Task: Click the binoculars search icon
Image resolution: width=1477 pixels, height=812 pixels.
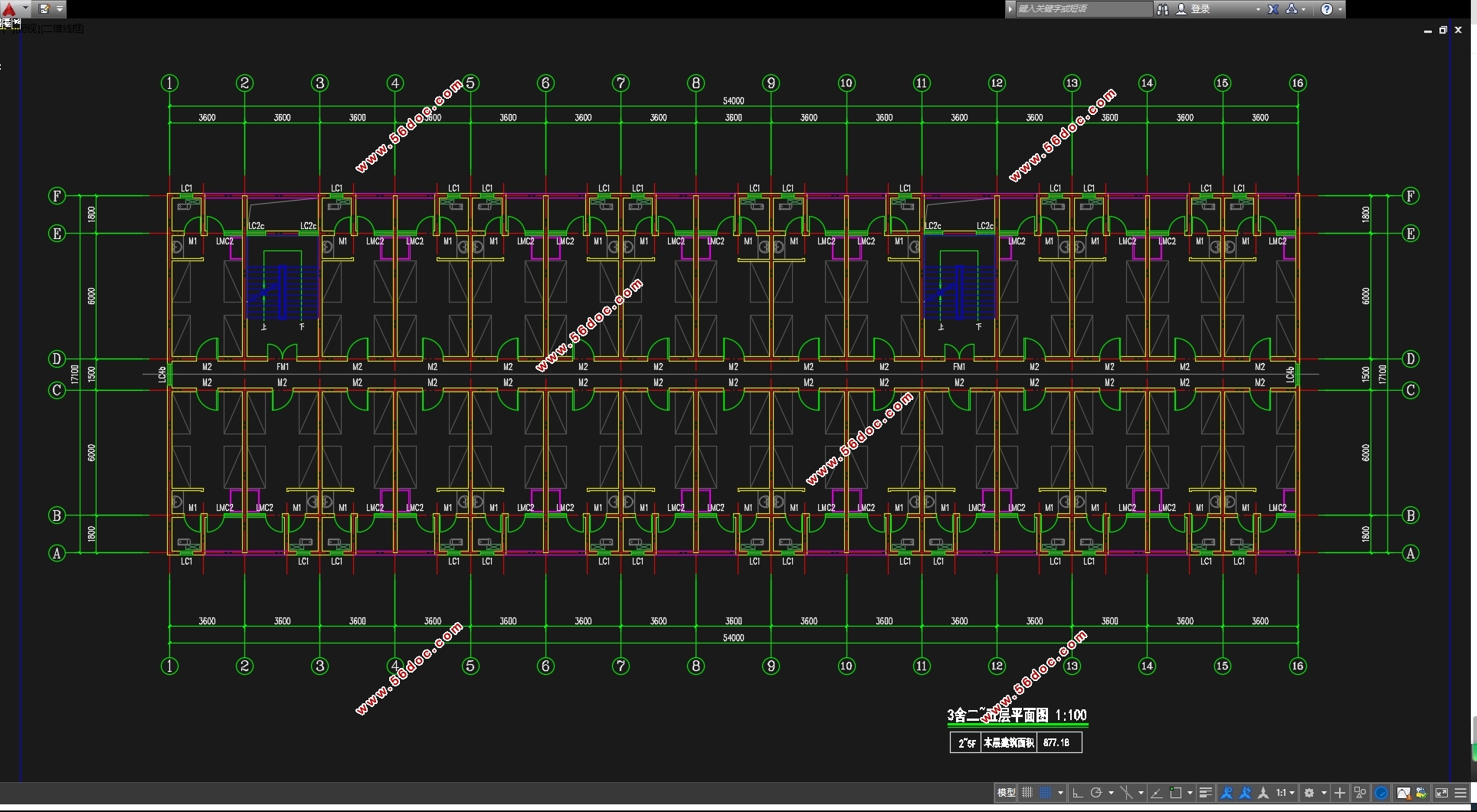Action: [x=1163, y=8]
